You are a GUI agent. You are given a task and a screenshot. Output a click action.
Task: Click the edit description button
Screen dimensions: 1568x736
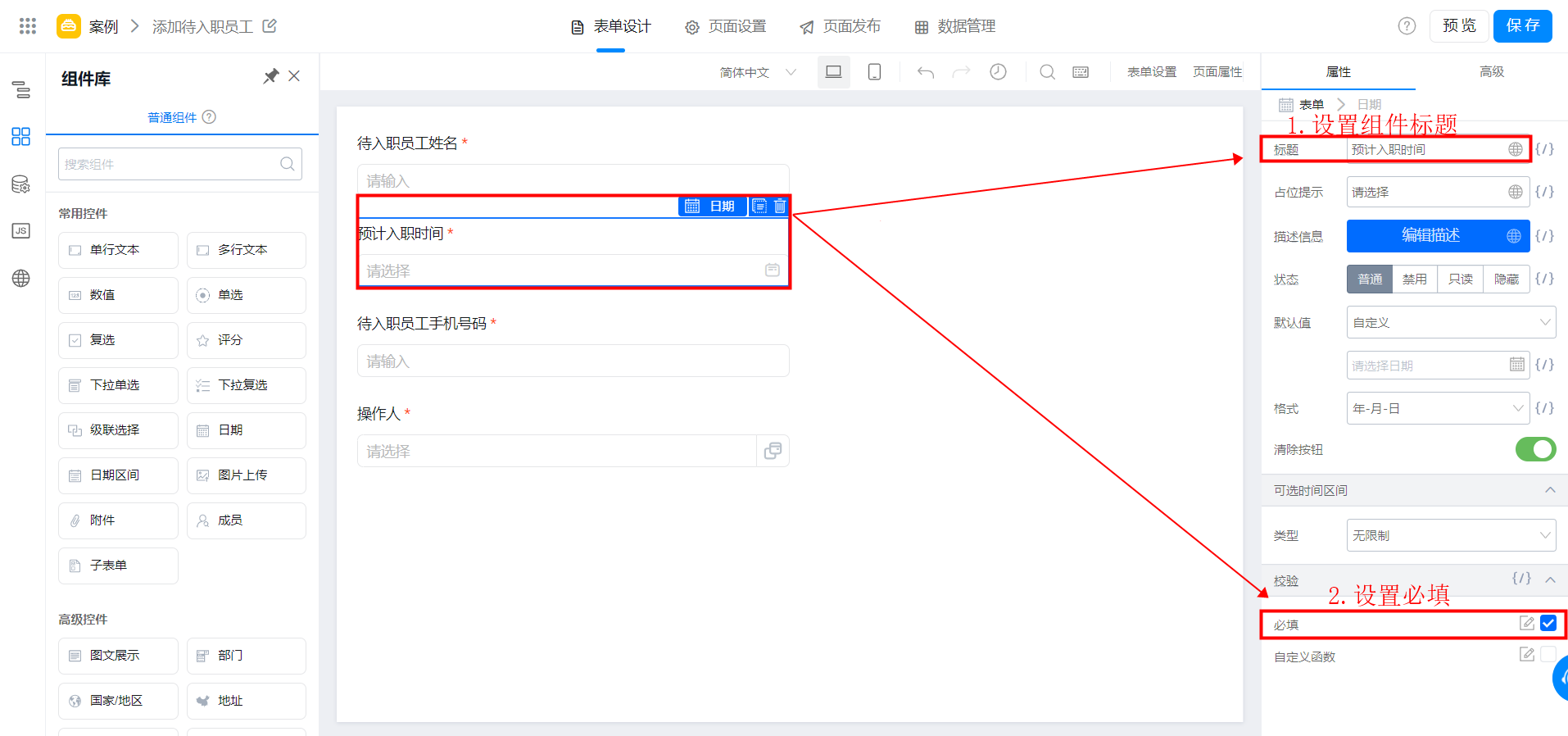click(1438, 235)
